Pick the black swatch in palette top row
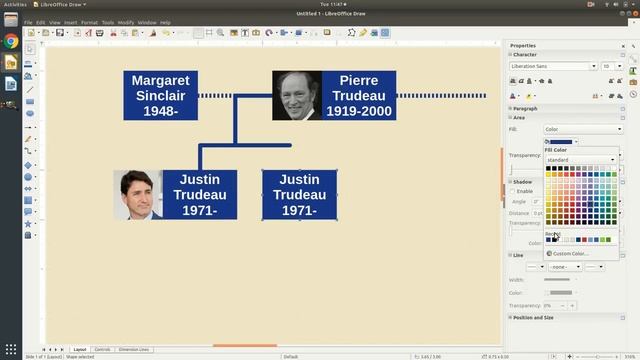 click(548, 168)
